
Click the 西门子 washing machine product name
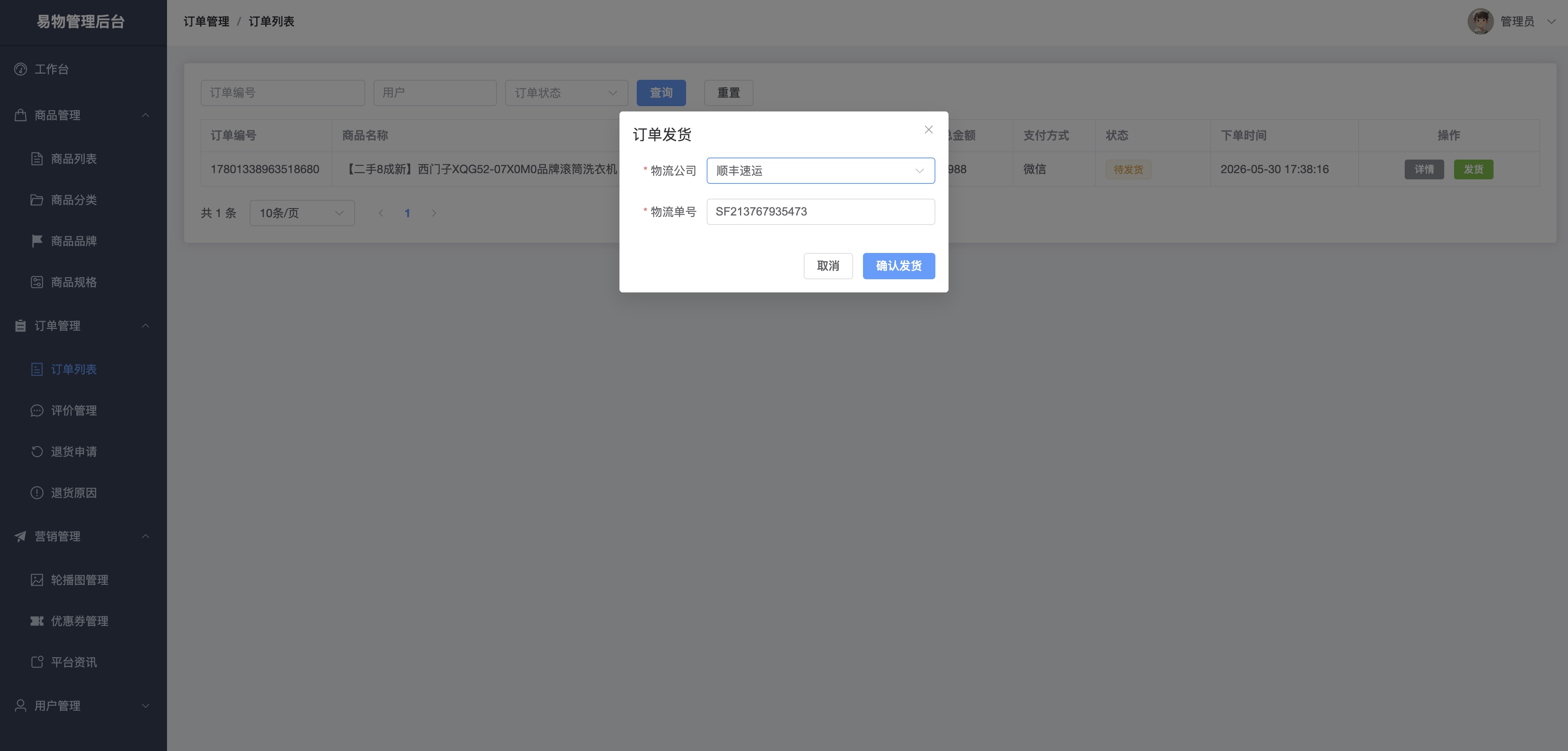tap(481, 169)
